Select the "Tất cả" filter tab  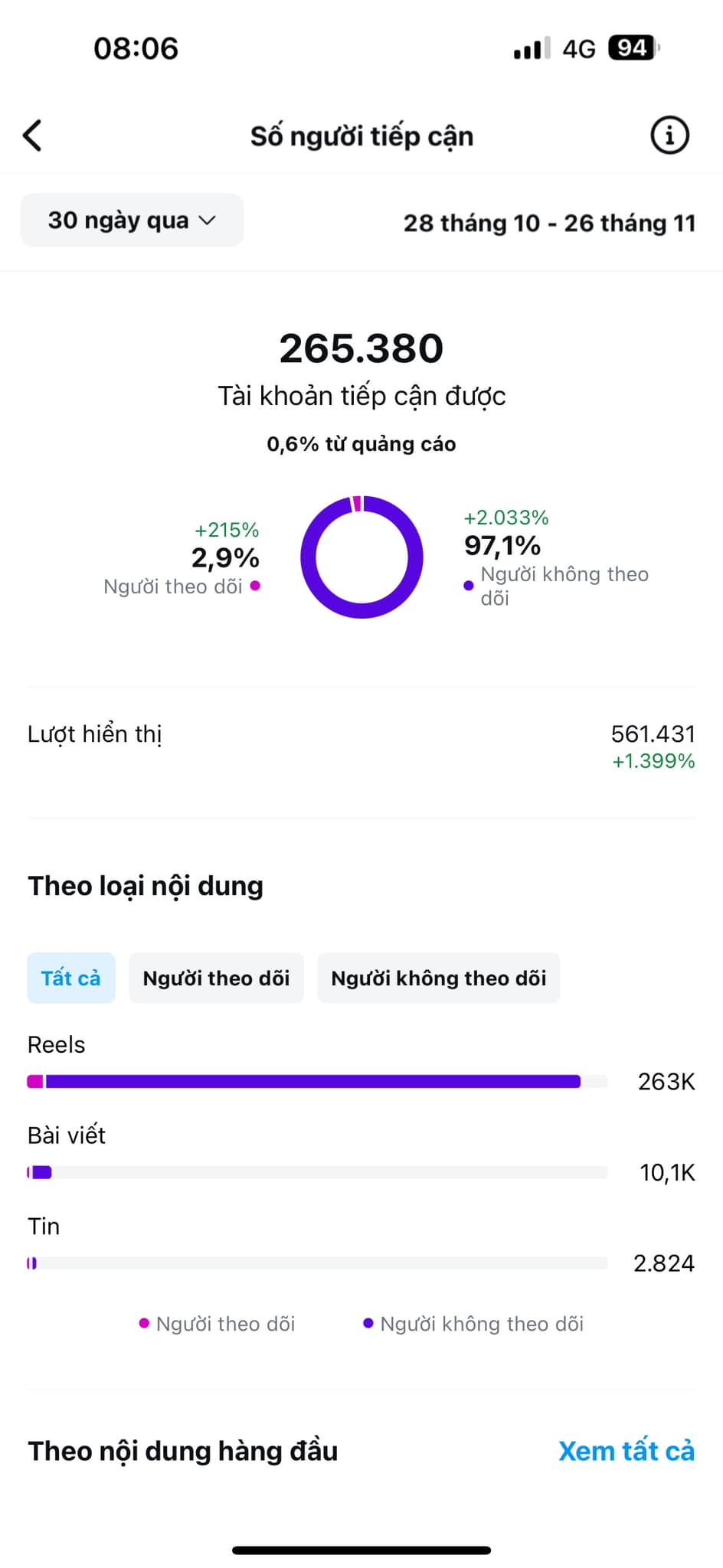pyautogui.click(x=71, y=978)
